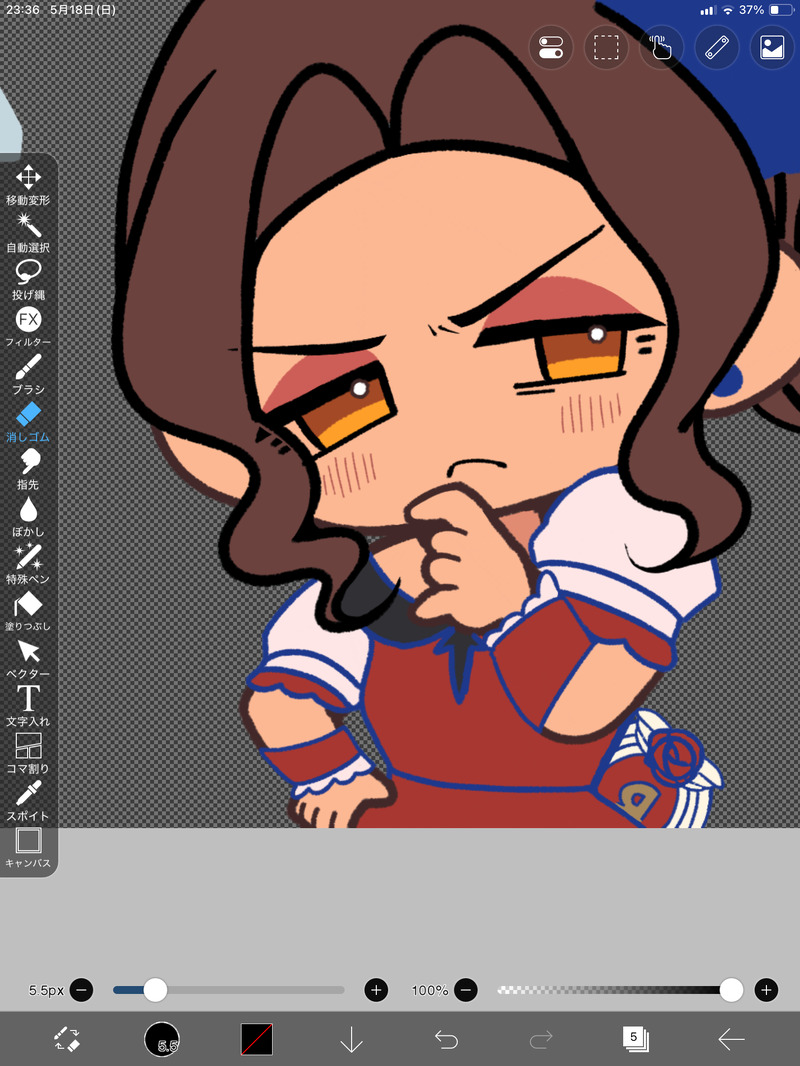Open the layers panel showing 5
Viewport: 800px width, 1066px height.
pos(636,1039)
